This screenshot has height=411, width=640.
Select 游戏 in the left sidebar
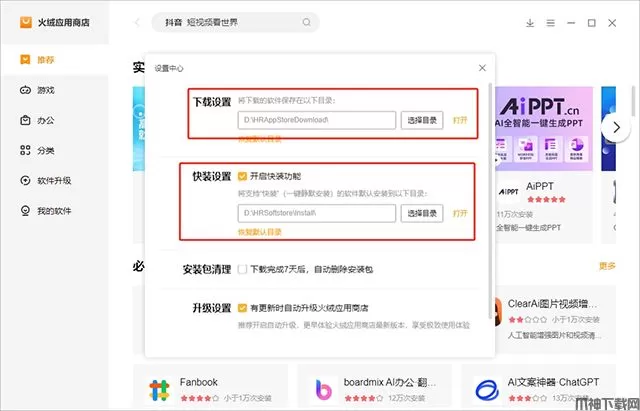point(44,90)
